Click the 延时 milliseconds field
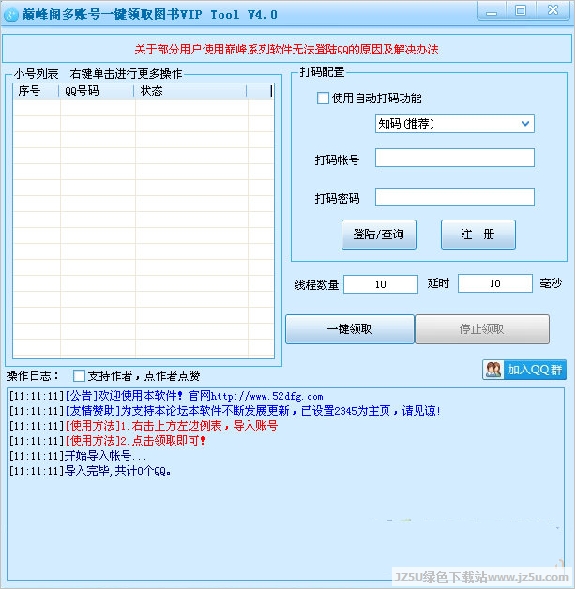Screen dimensions: 575x589 click(x=495, y=283)
